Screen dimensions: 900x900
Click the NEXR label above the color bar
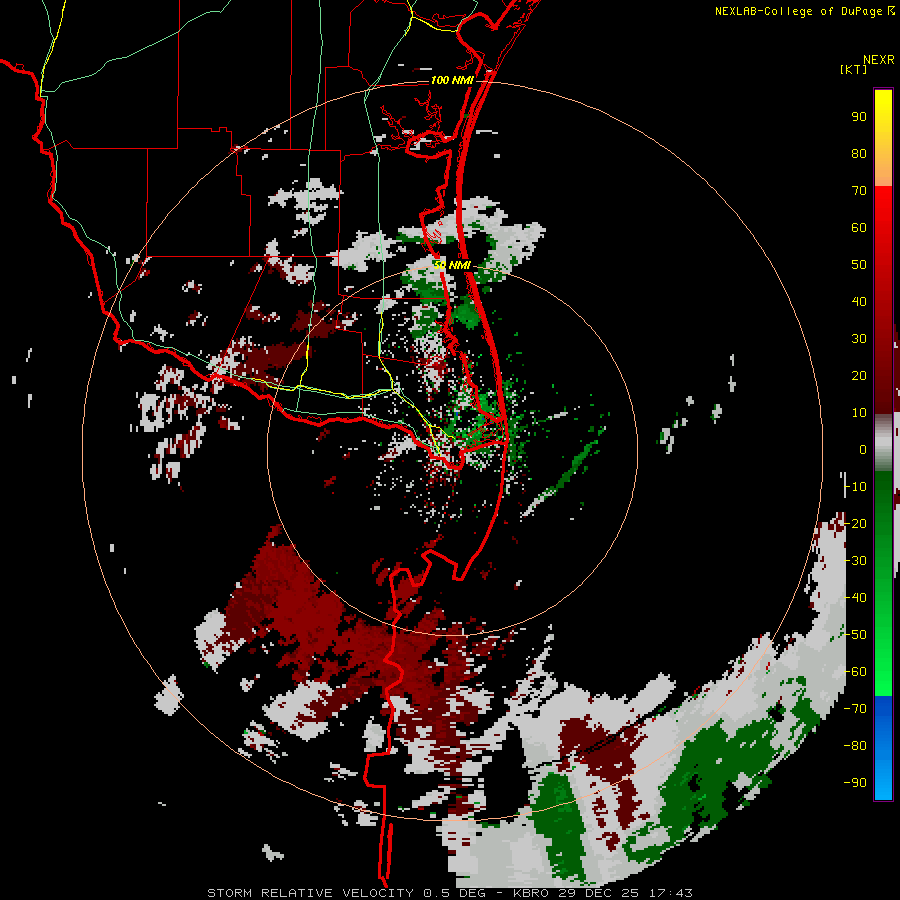(x=879, y=60)
